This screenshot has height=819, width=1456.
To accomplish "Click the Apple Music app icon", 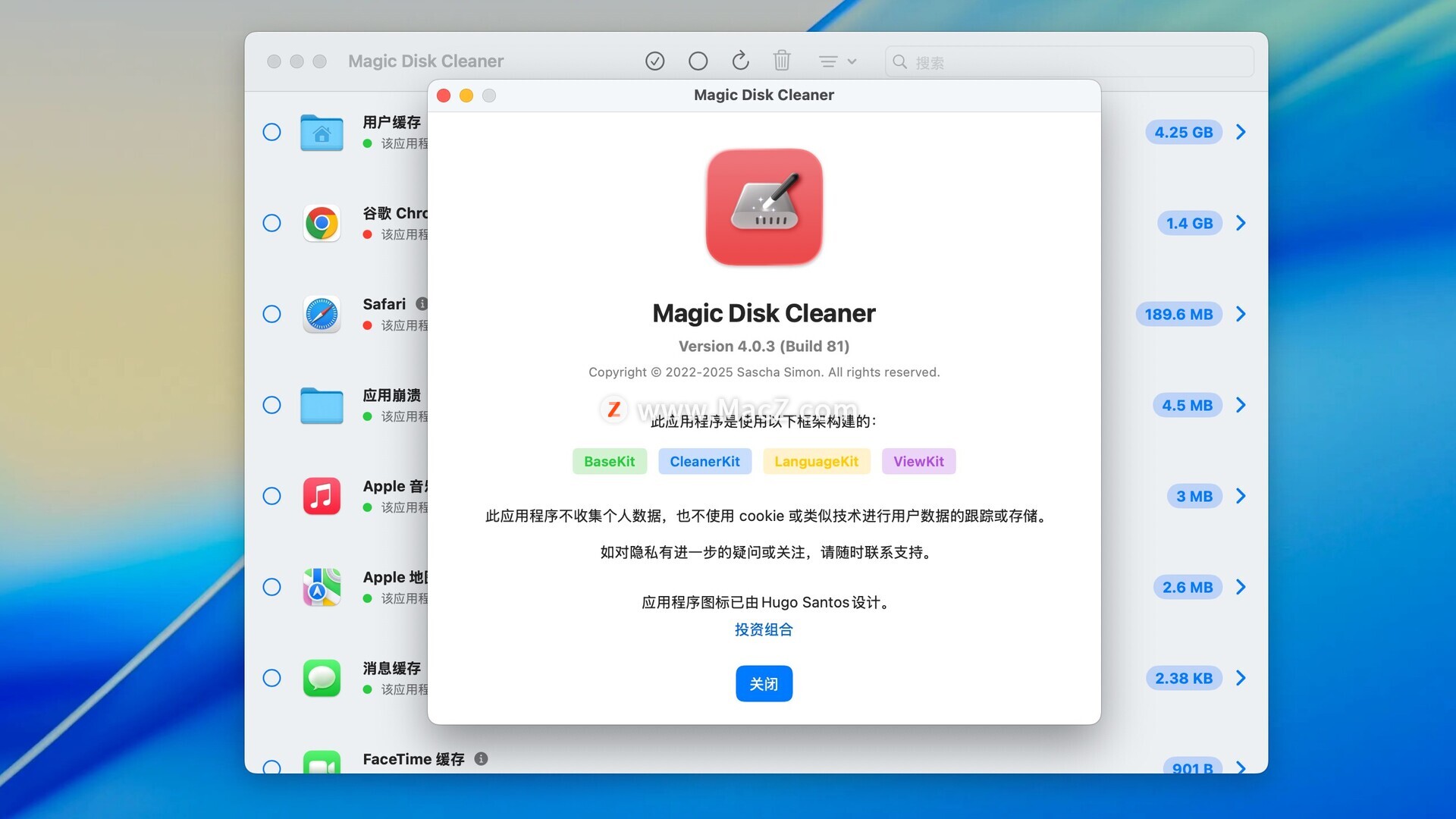I will point(322,496).
